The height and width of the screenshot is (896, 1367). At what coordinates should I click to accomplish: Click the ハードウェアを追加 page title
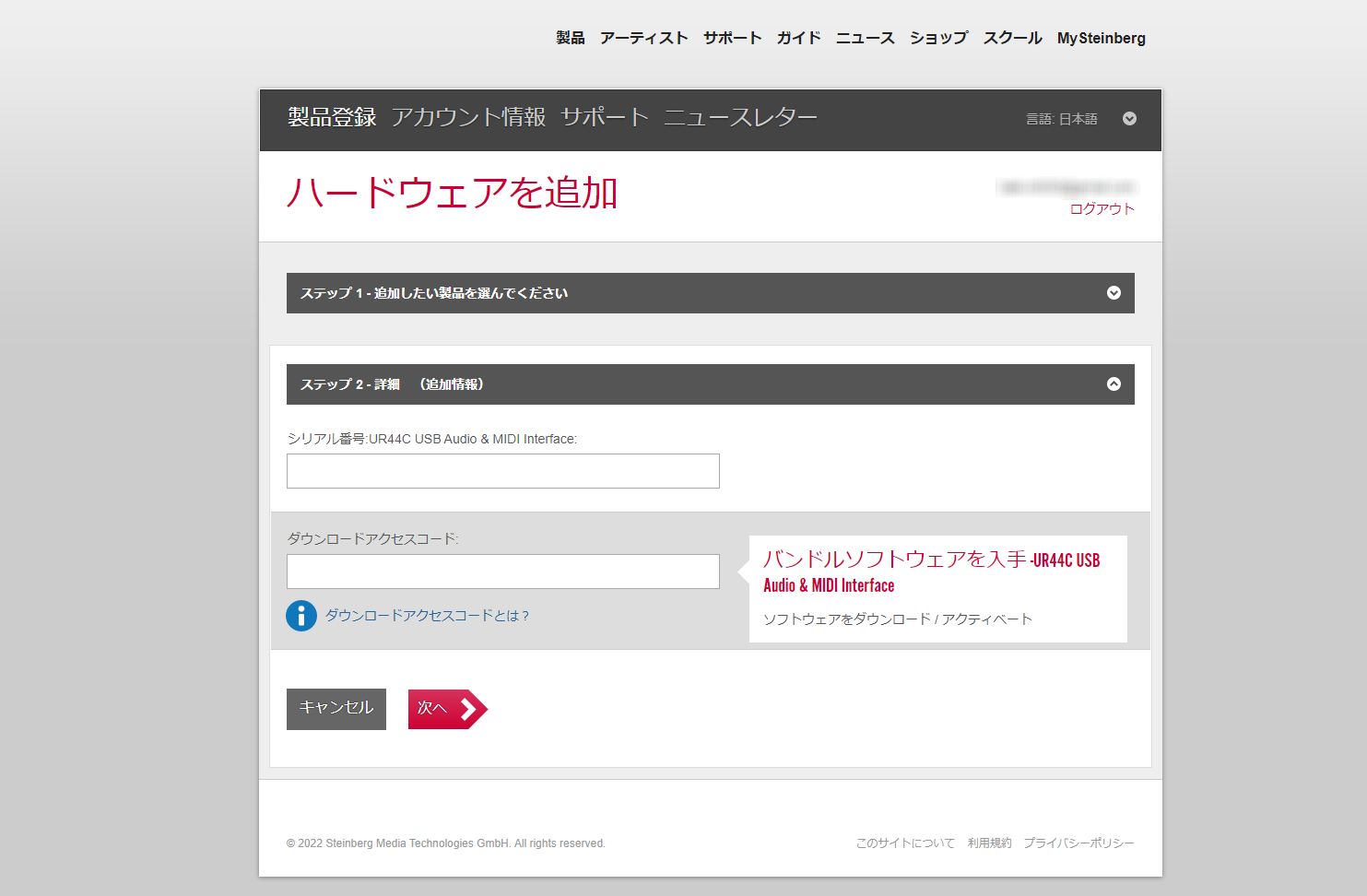(452, 193)
